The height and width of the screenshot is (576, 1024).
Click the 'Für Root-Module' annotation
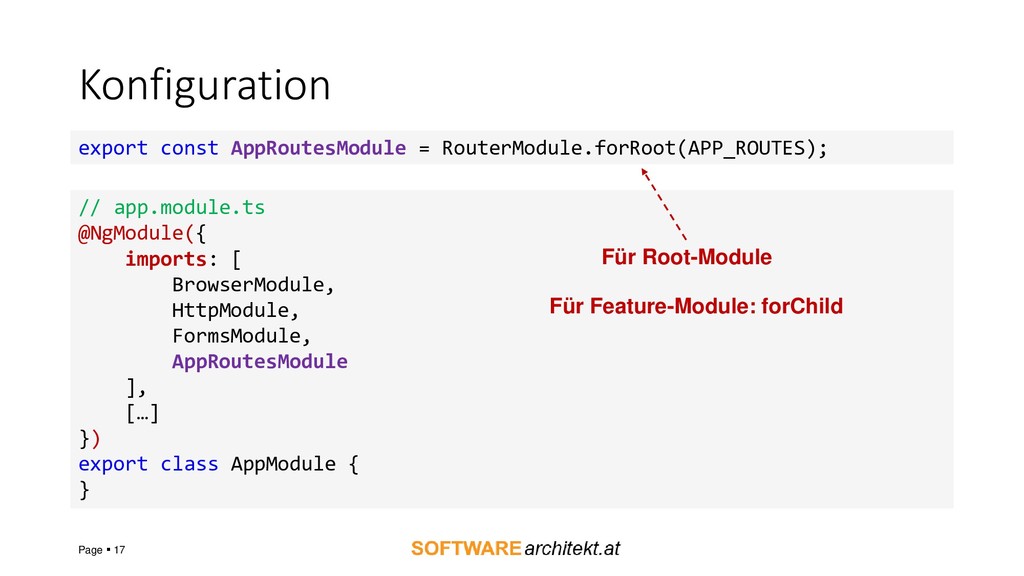pos(686,257)
